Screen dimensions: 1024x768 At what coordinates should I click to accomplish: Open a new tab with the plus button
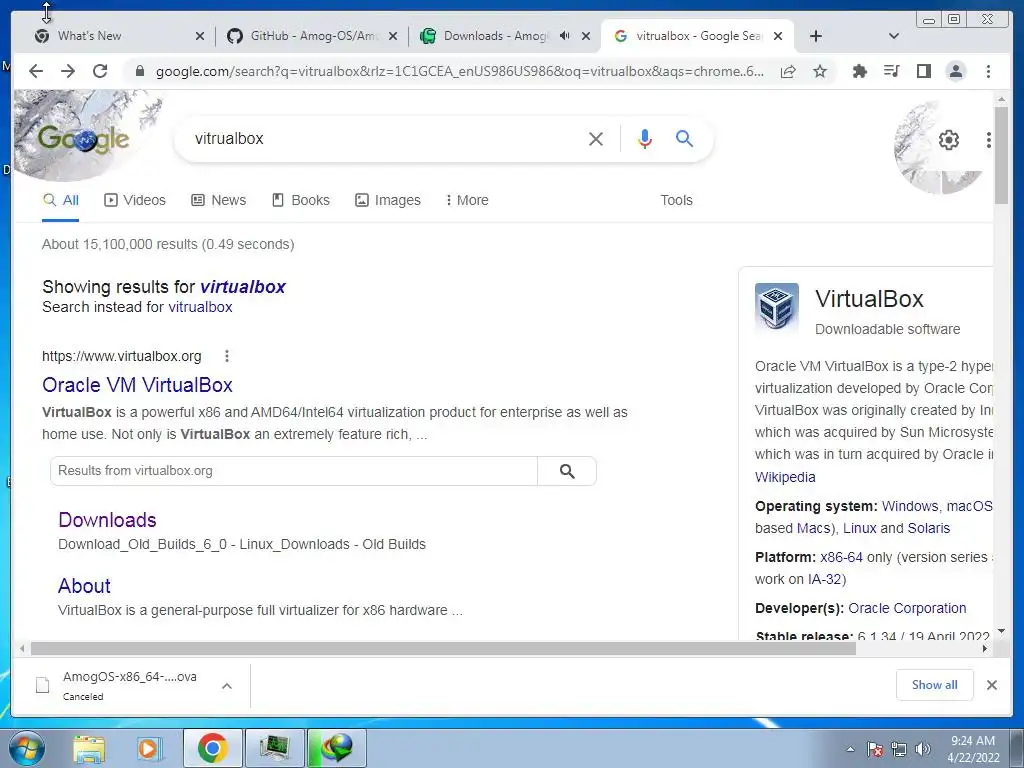(x=816, y=36)
